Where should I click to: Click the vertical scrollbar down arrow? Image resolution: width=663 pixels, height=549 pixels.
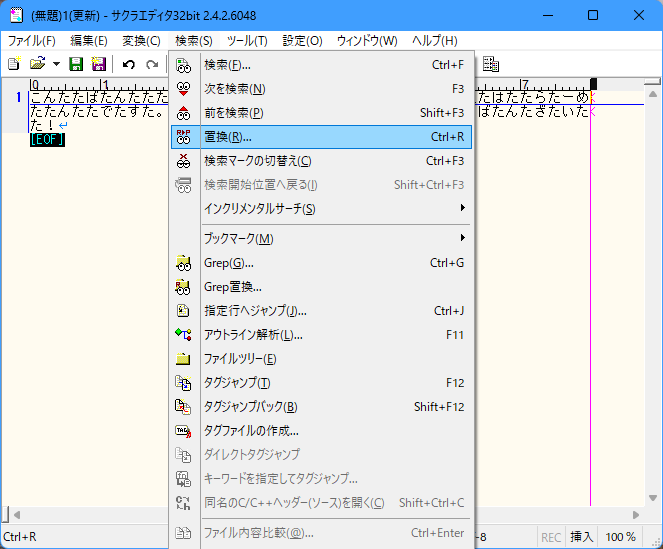pos(653,498)
